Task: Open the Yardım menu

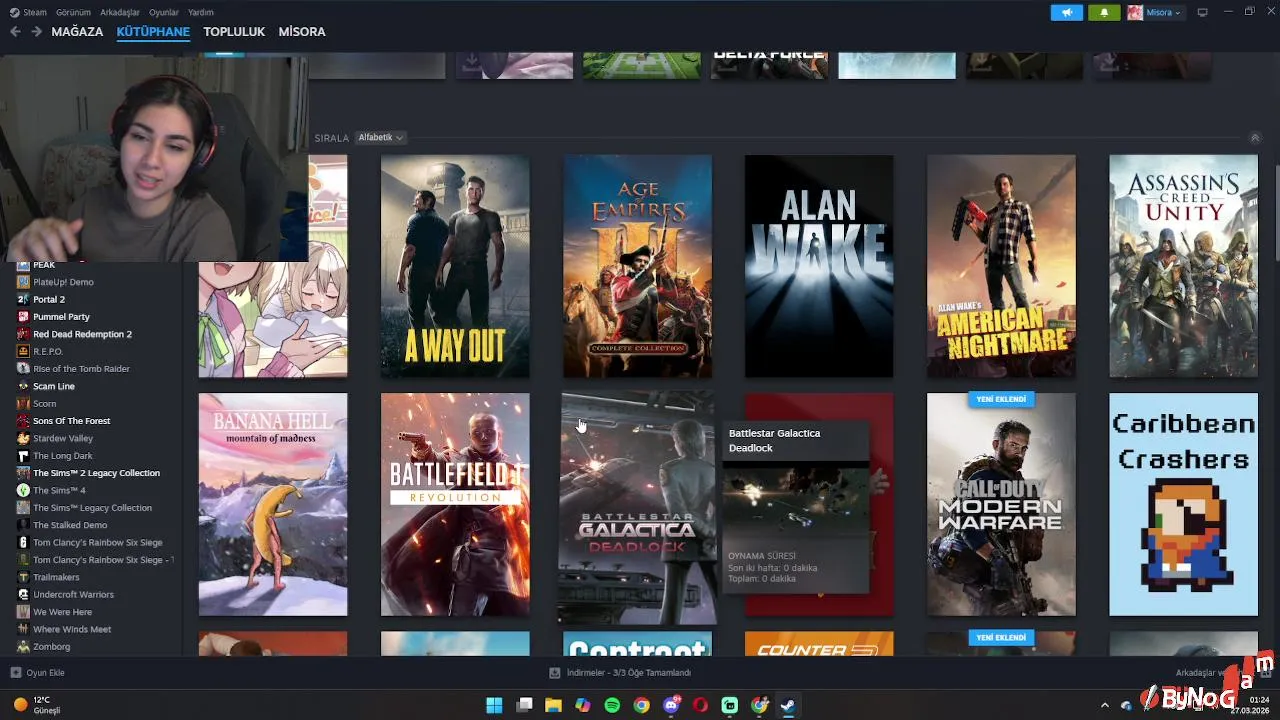Action: pos(201,12)
